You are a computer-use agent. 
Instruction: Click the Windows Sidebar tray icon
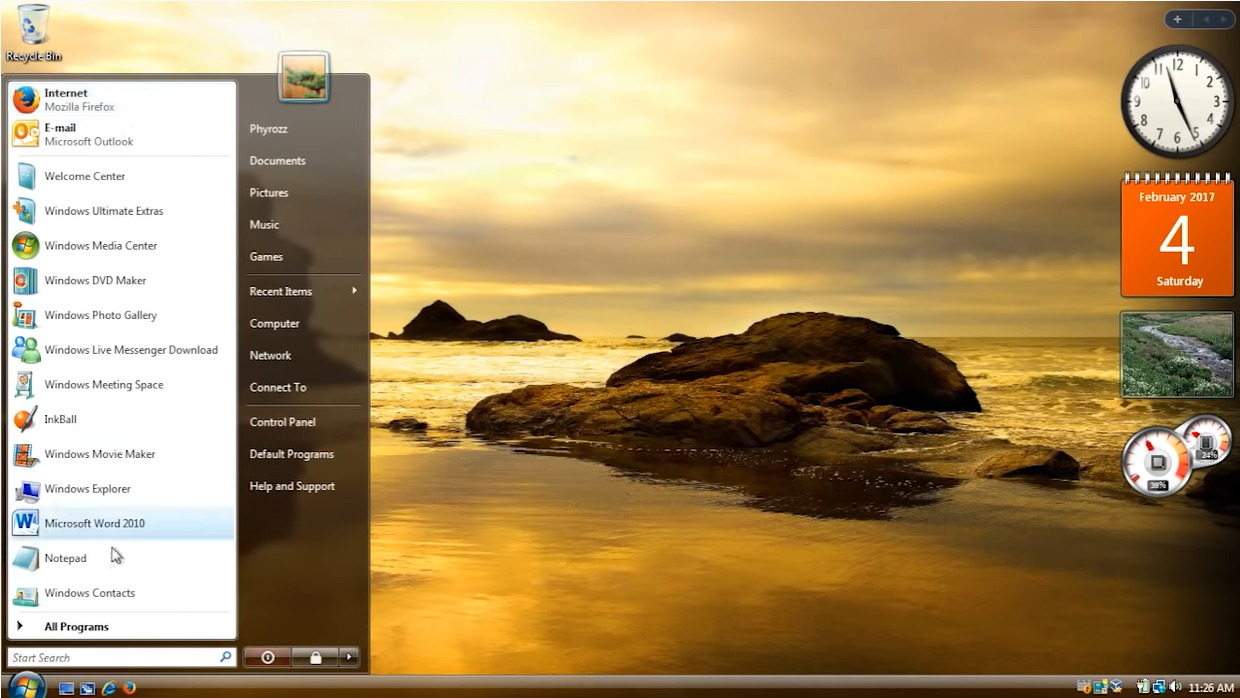(x=1100, y=687)
